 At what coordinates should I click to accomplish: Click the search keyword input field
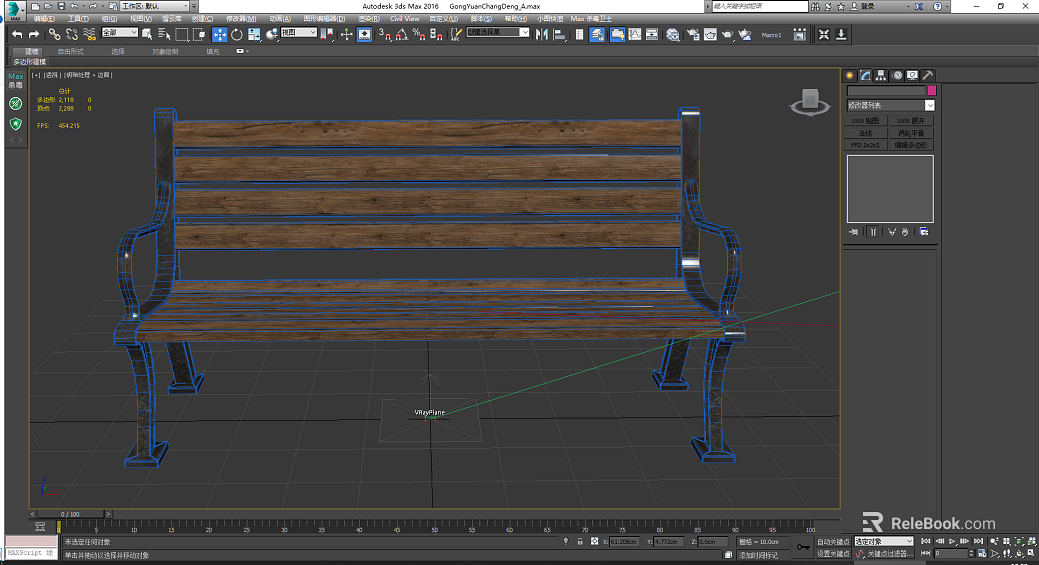[759, 6]
